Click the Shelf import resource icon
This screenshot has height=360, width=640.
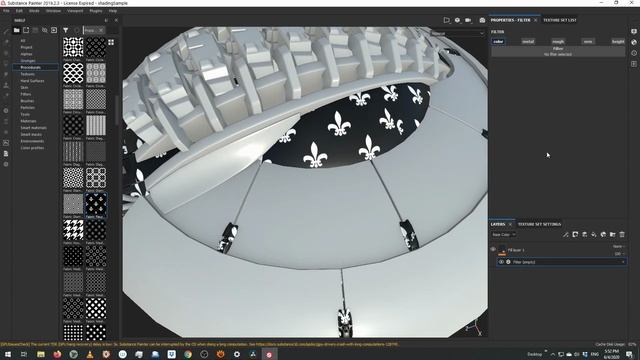54,30
